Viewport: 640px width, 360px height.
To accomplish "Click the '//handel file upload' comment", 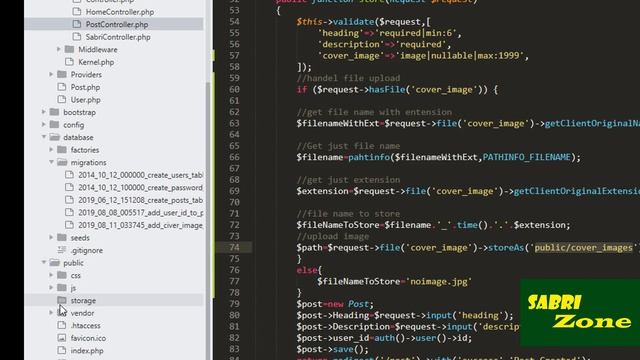I will pos(349,78).
